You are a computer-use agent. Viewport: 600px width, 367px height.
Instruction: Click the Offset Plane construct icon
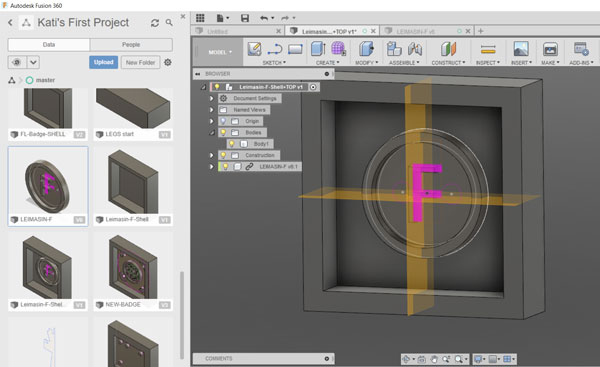[448, 49]
